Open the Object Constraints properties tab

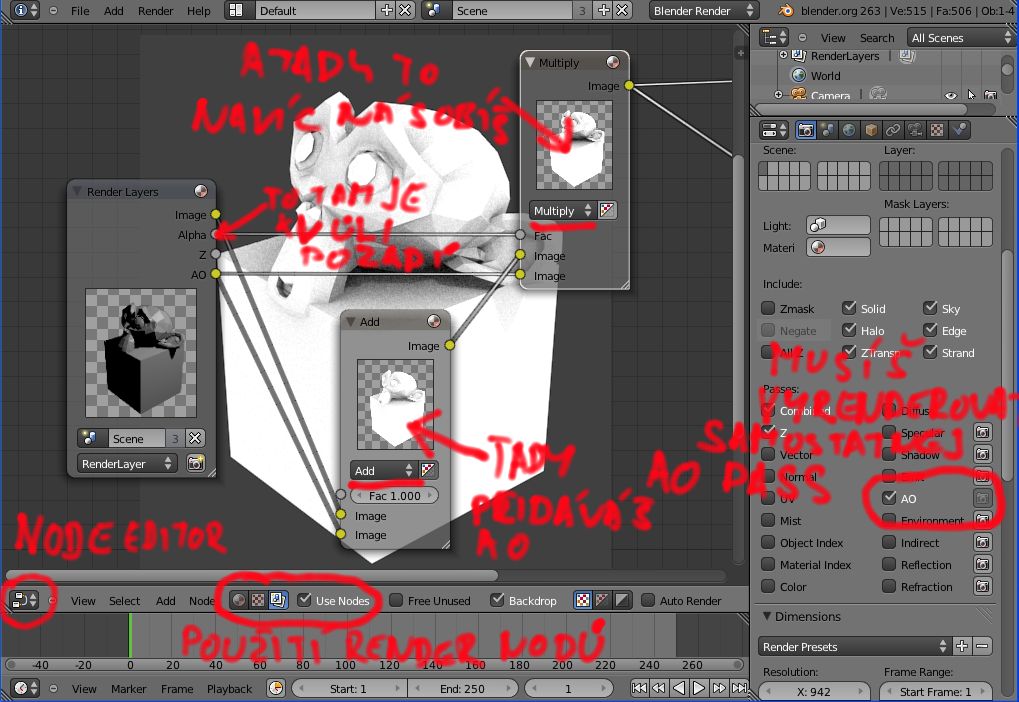[893, 130]
